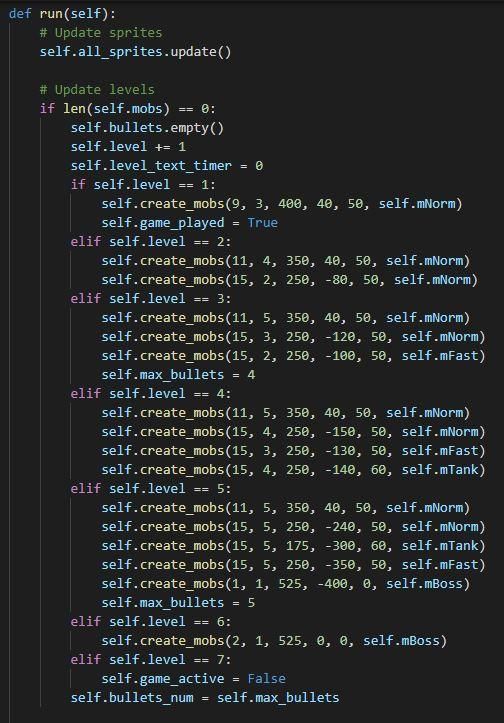Click the self.all_sprites.update() call
The width and height of the screenshot is (504, 723).
(136, 52)
